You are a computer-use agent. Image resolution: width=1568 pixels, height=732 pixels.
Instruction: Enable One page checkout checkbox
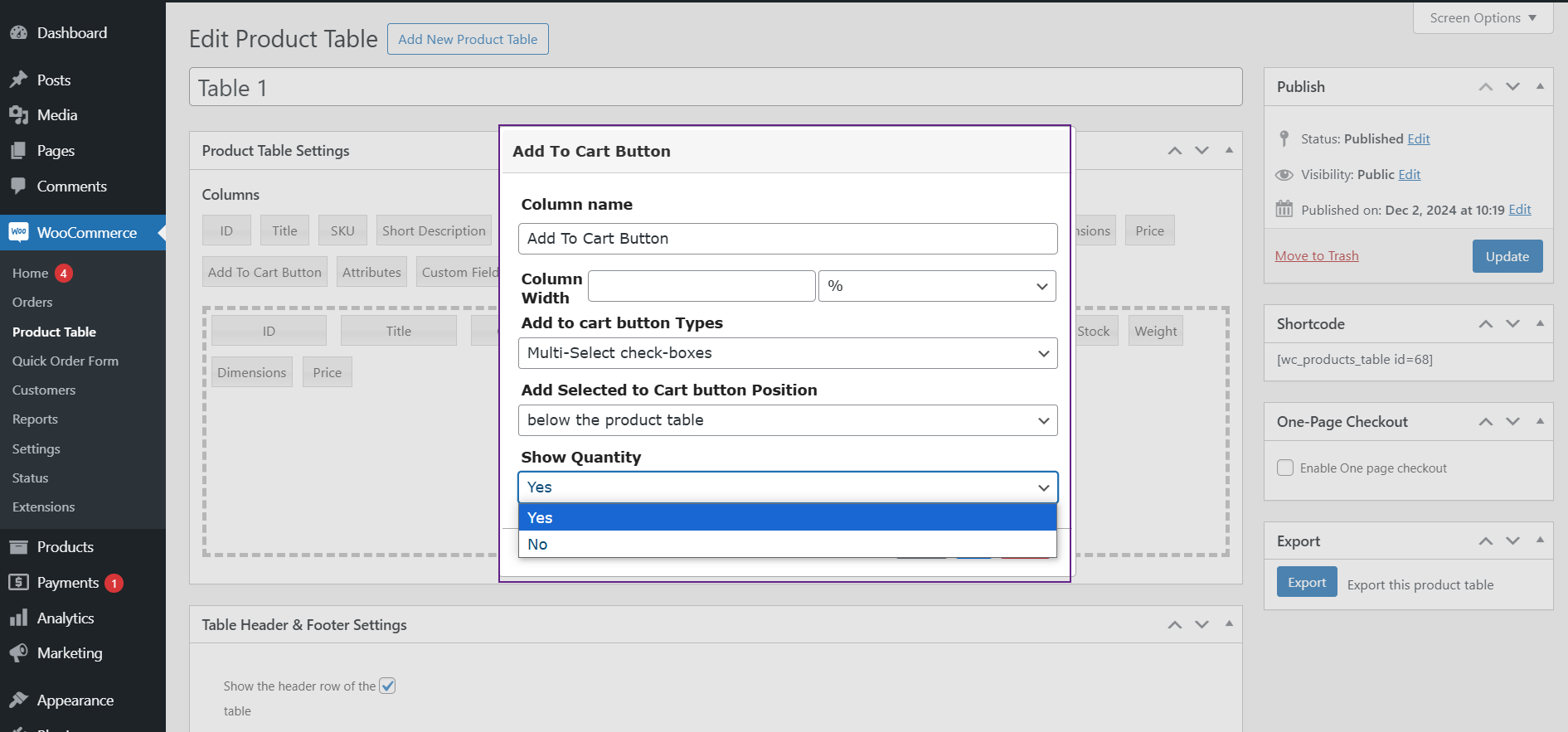point(1285,468)
